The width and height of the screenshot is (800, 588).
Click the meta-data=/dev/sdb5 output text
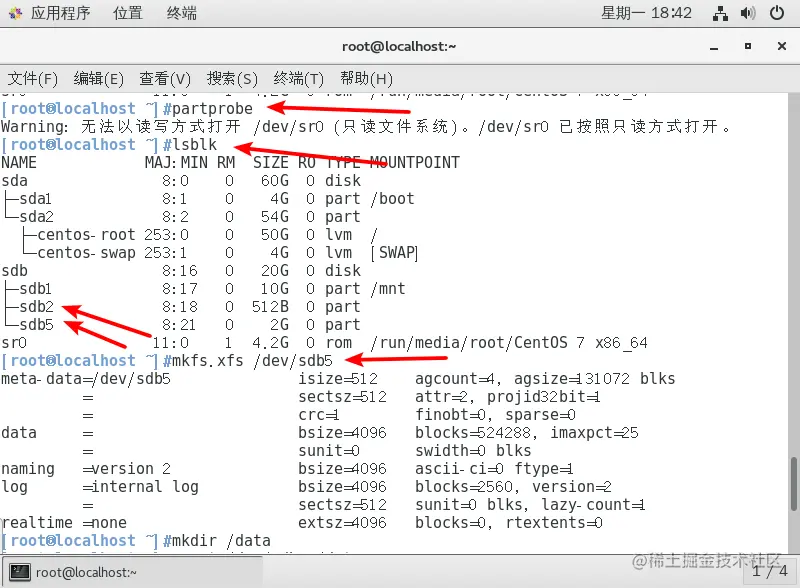click(86, 379)
